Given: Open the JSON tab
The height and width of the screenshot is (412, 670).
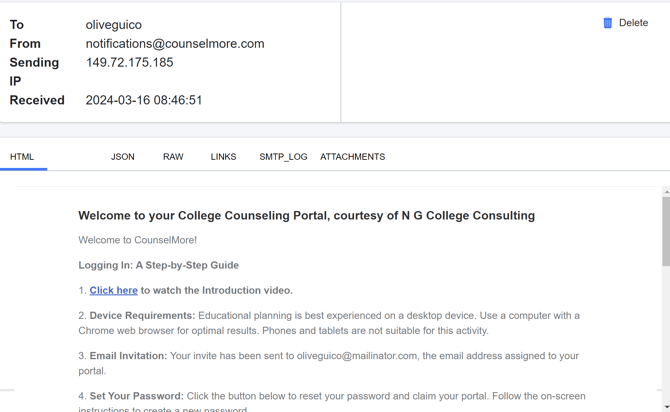Looking at the screenshot, I should tap(123, 157).
